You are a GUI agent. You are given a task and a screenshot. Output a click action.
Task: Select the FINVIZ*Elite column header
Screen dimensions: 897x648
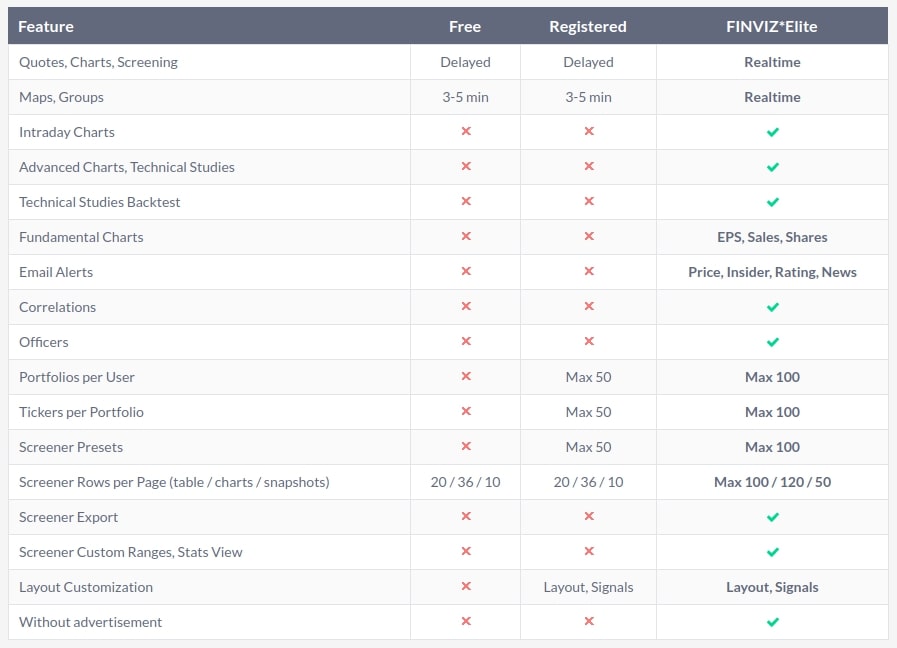tap(771, 26)
